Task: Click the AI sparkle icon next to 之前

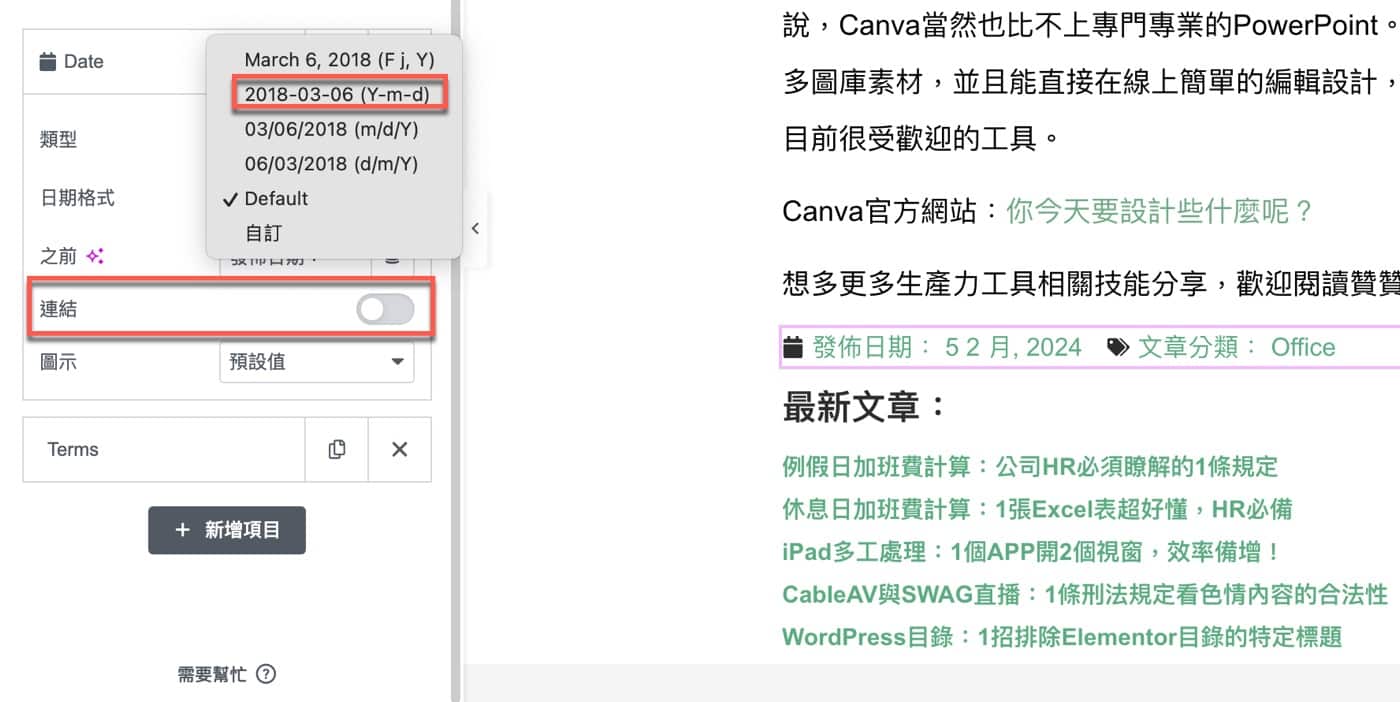Action: 94,257
